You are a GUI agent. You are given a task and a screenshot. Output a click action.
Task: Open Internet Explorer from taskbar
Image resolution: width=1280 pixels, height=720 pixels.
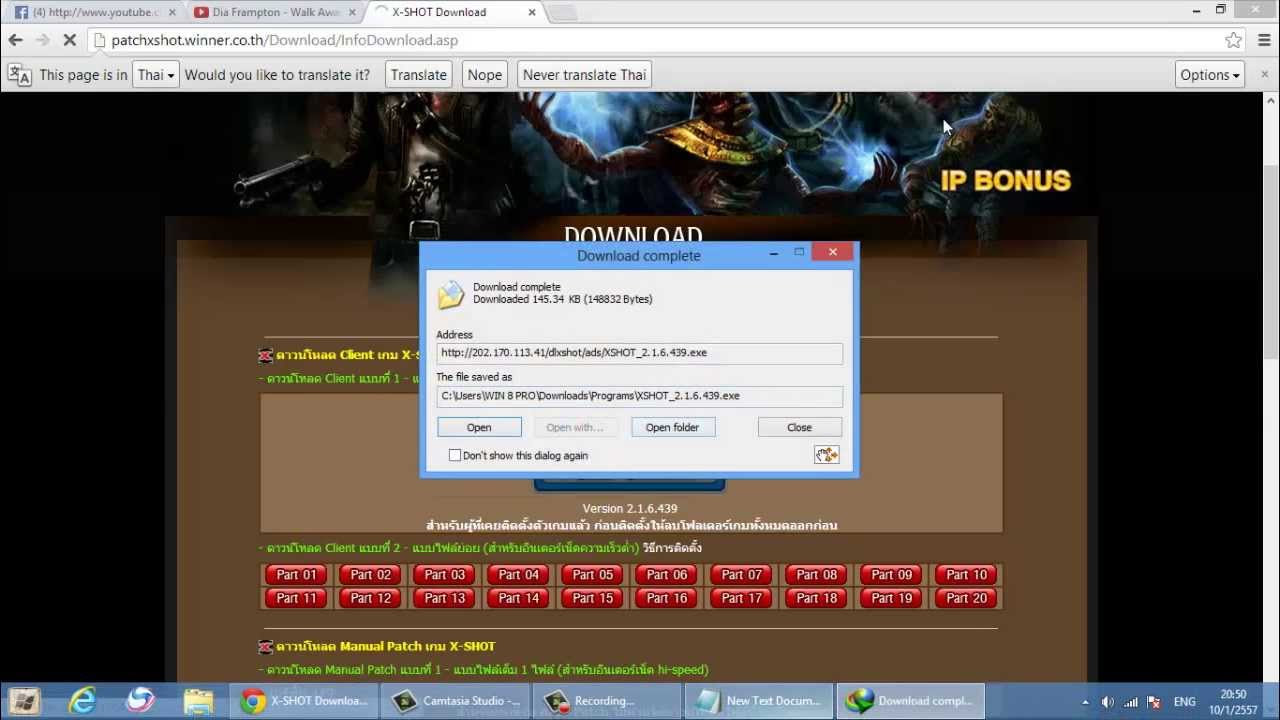pos(82,701)
